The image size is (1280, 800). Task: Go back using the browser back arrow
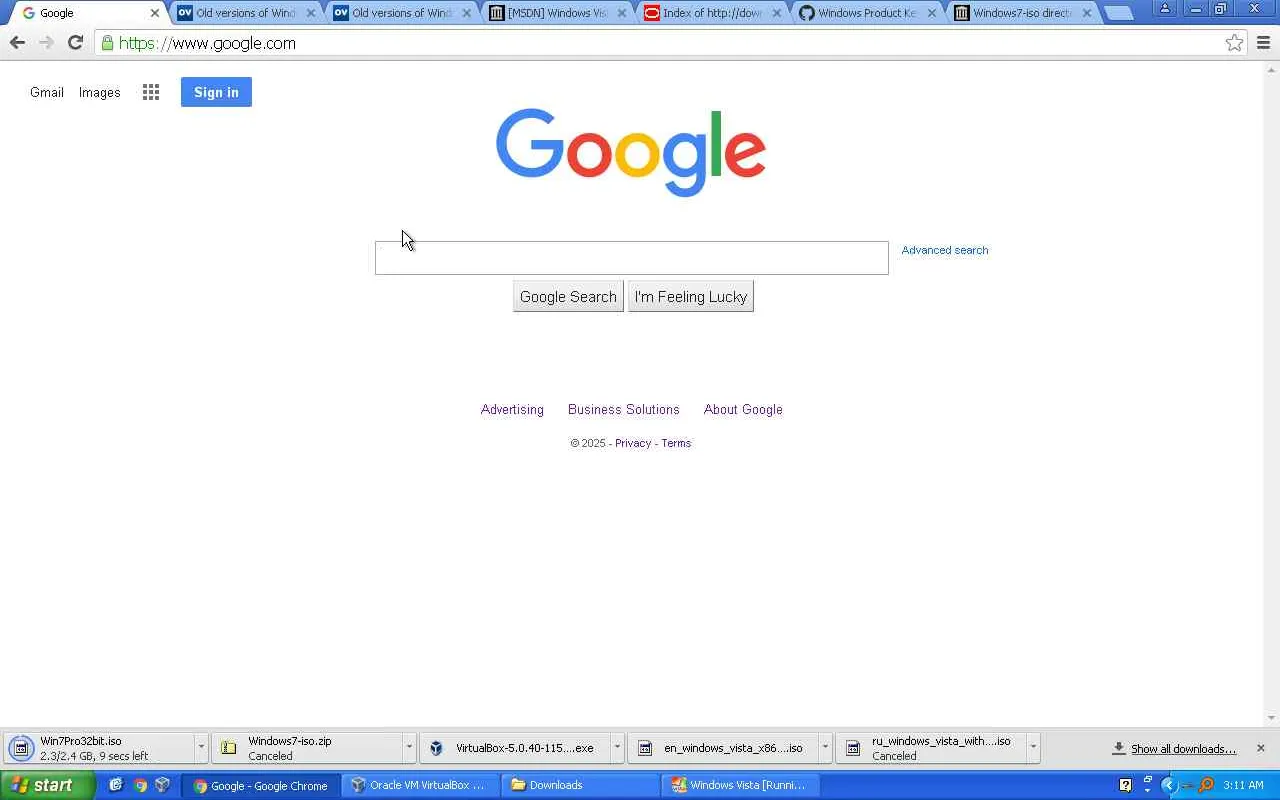(17, 43)
